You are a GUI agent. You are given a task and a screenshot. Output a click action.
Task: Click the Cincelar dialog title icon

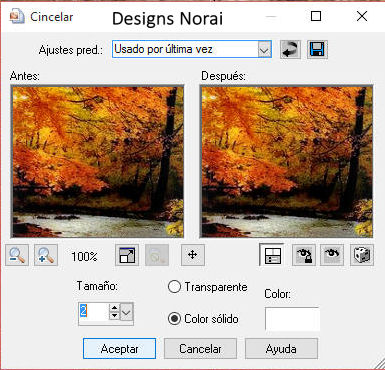pos(17,17)
